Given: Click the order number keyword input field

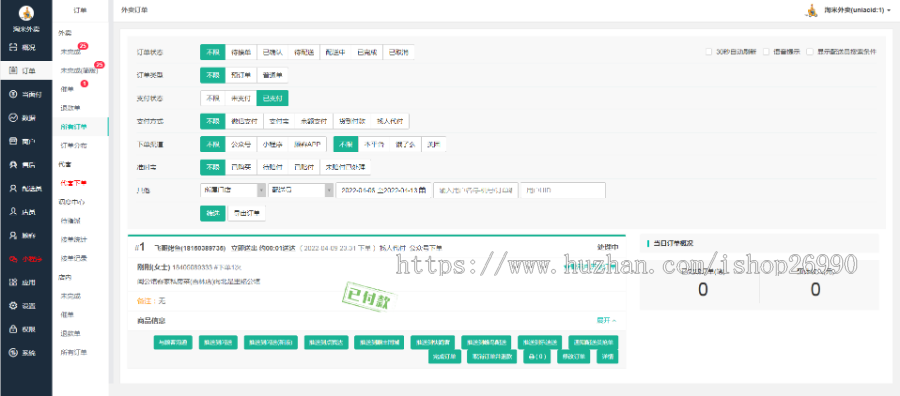Looking at the screenshot, I should pos(475,191).
